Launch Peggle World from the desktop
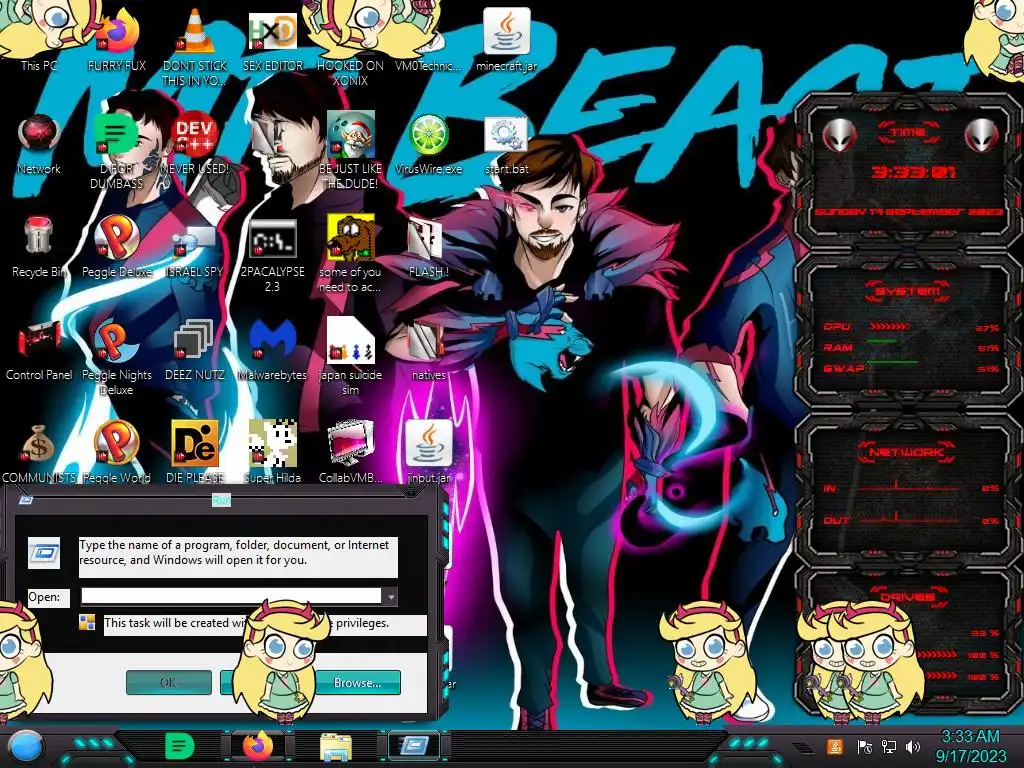This screenshot has height=768, width=1024. (x=116, y=453)
